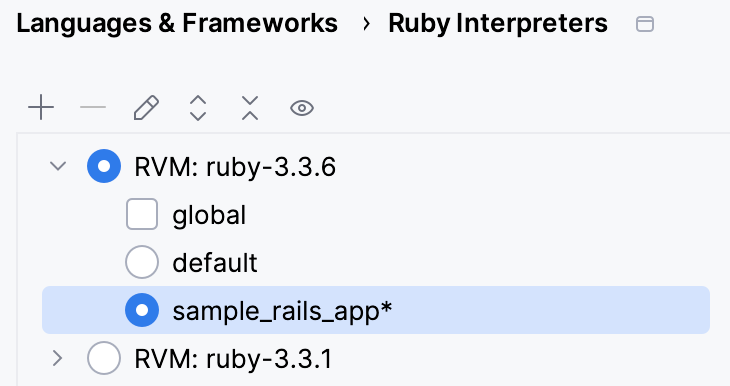Highlight the RVM: ruby-3.3.1 tree row label
The image size is (730, 386).
(233, 359)
